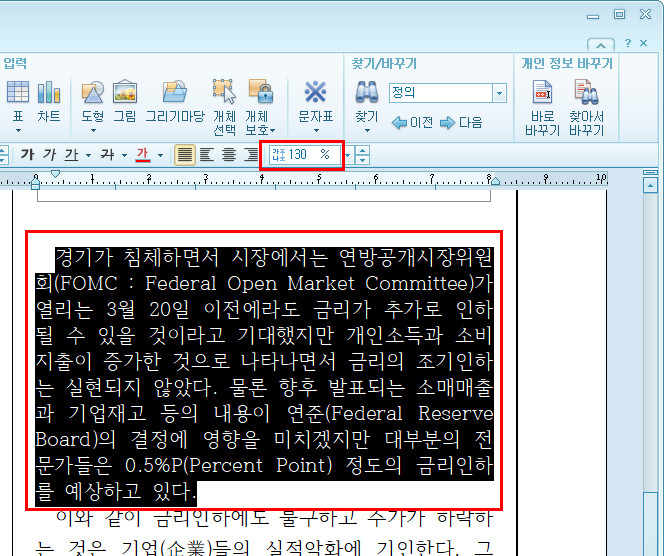Toggle italic 가 formatting
This screenshot has width=664, height=556.
click(49, 155)
